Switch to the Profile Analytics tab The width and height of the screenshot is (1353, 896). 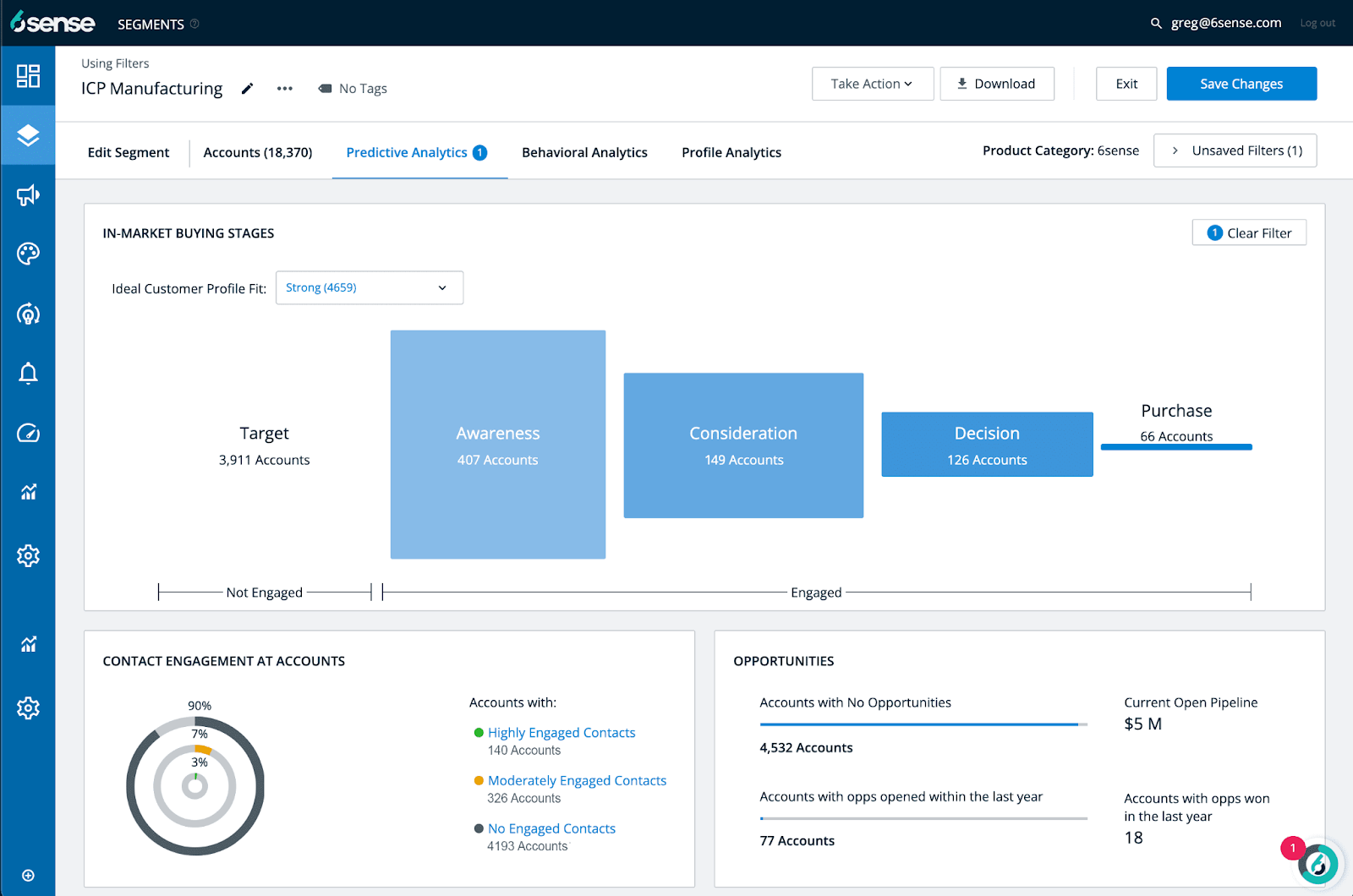tap(731, 152)
